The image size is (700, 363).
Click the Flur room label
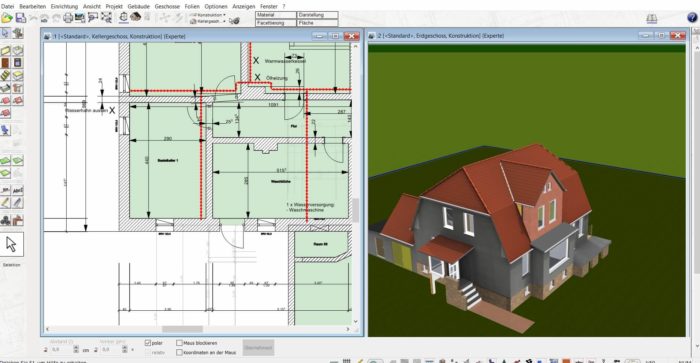point(294,126)
